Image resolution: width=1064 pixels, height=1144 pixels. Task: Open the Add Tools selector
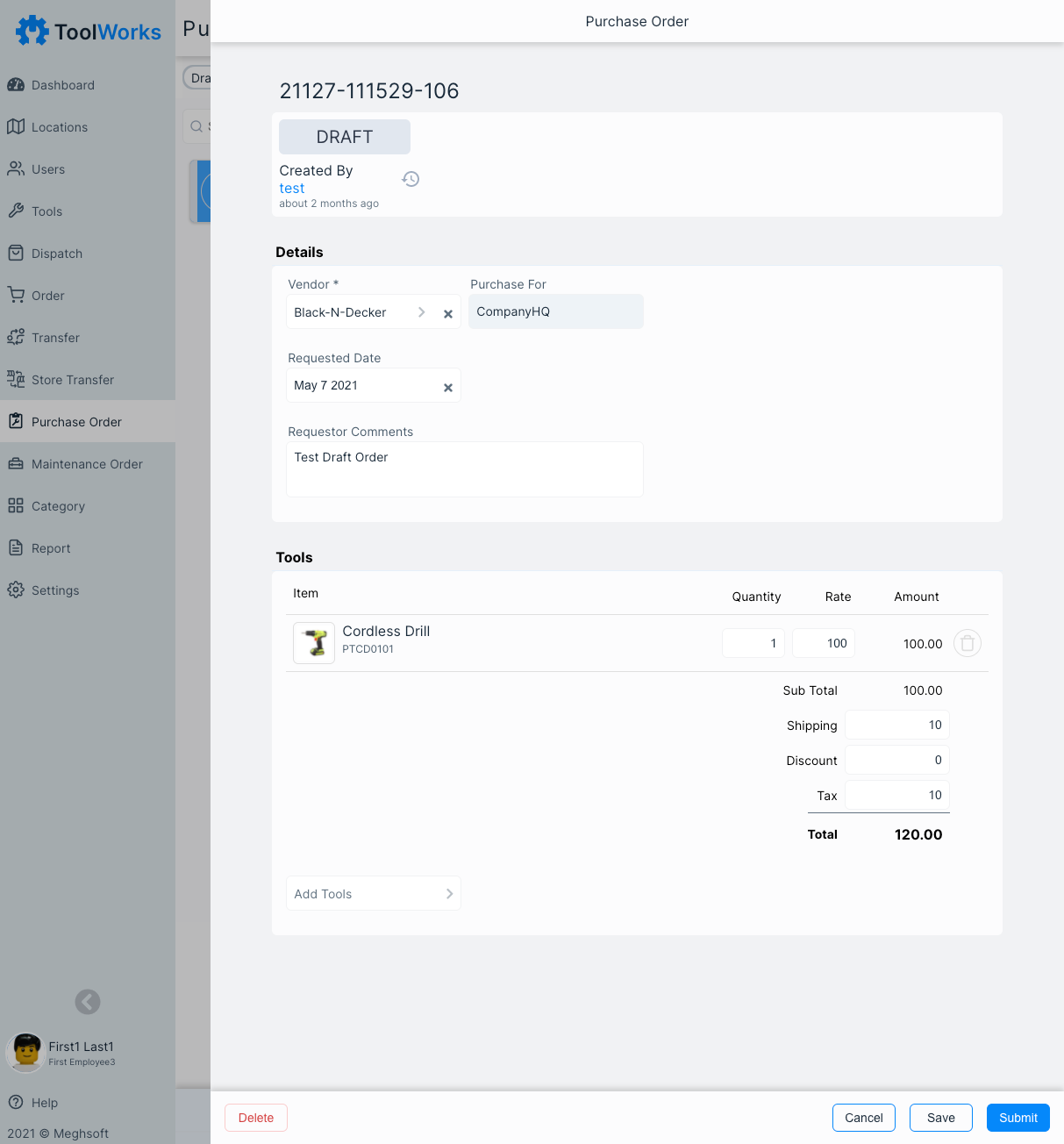[x=373, y=893]
